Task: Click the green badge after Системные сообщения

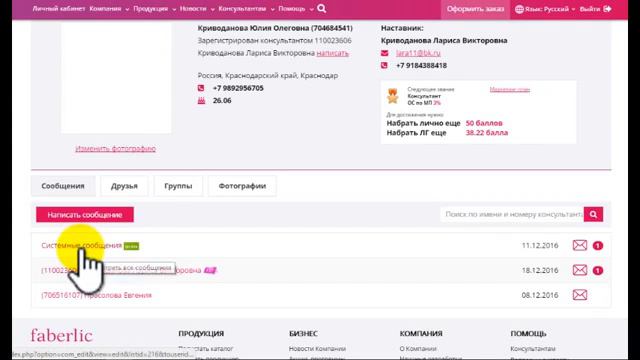Action: (131, 246)
